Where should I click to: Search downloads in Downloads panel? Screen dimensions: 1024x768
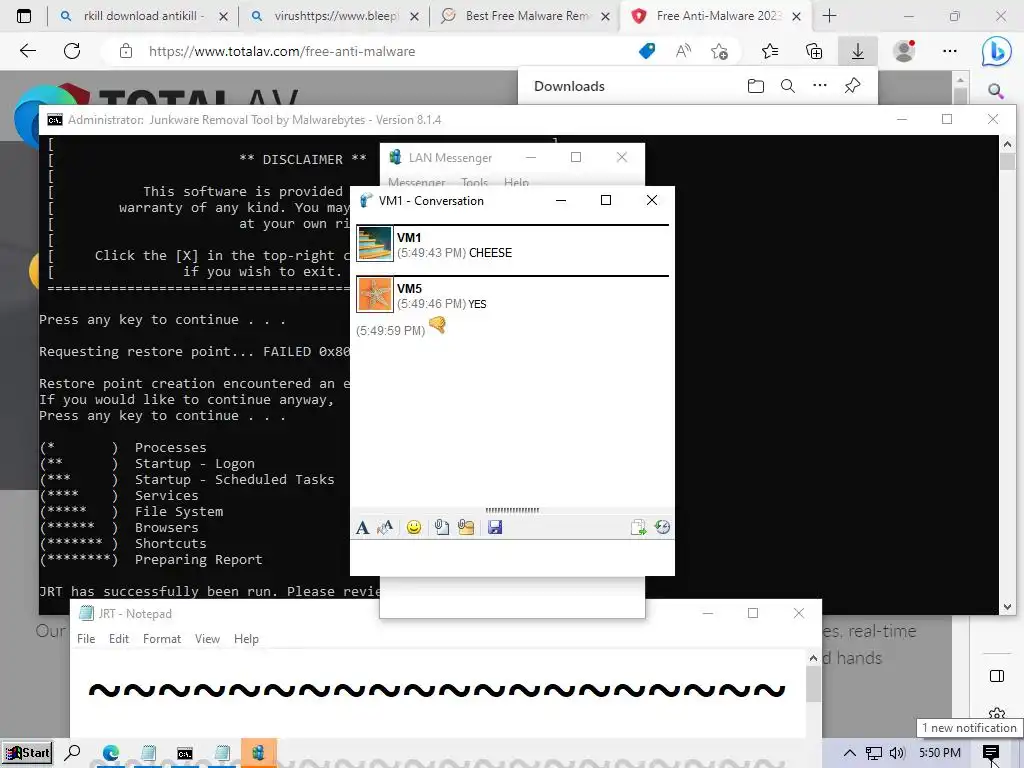(788, 86)
